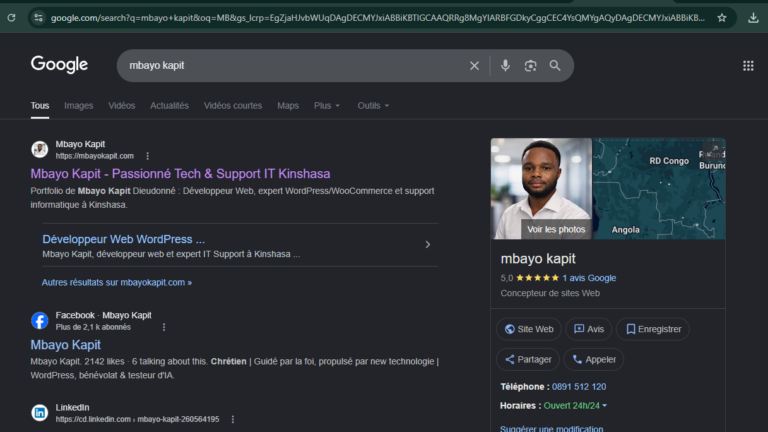Click Enregistrer button to save place
The width and height of the screenshot is (768, 432).
[652, 329]
